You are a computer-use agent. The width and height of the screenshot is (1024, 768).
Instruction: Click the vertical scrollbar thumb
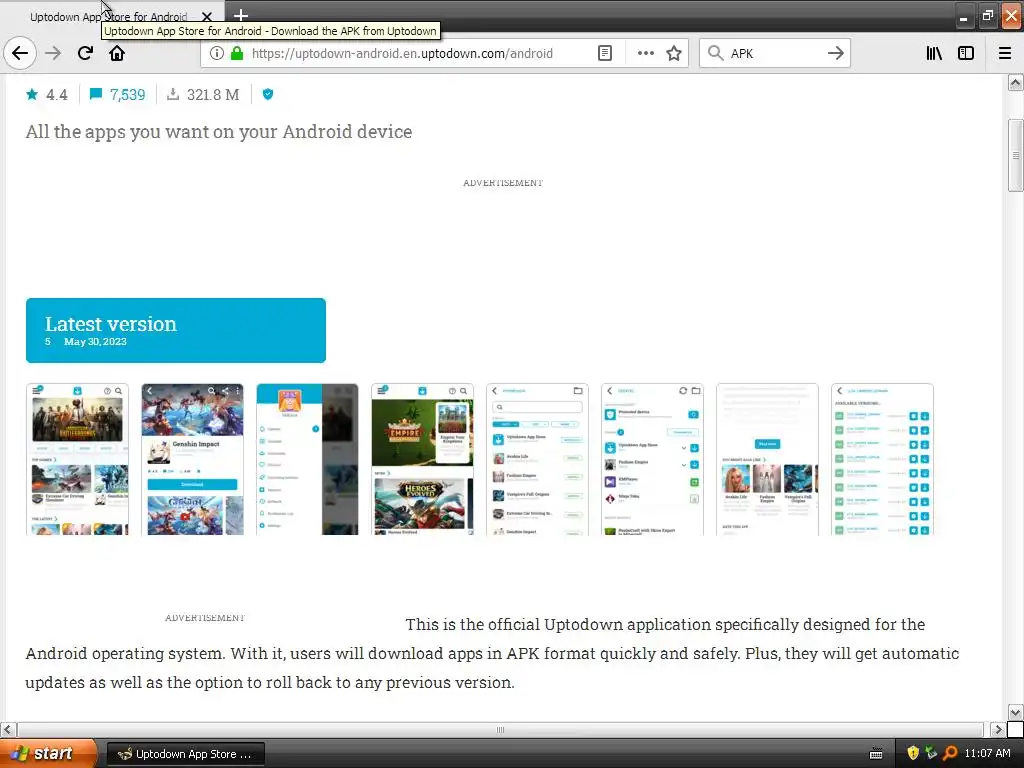coord(1015,155)
